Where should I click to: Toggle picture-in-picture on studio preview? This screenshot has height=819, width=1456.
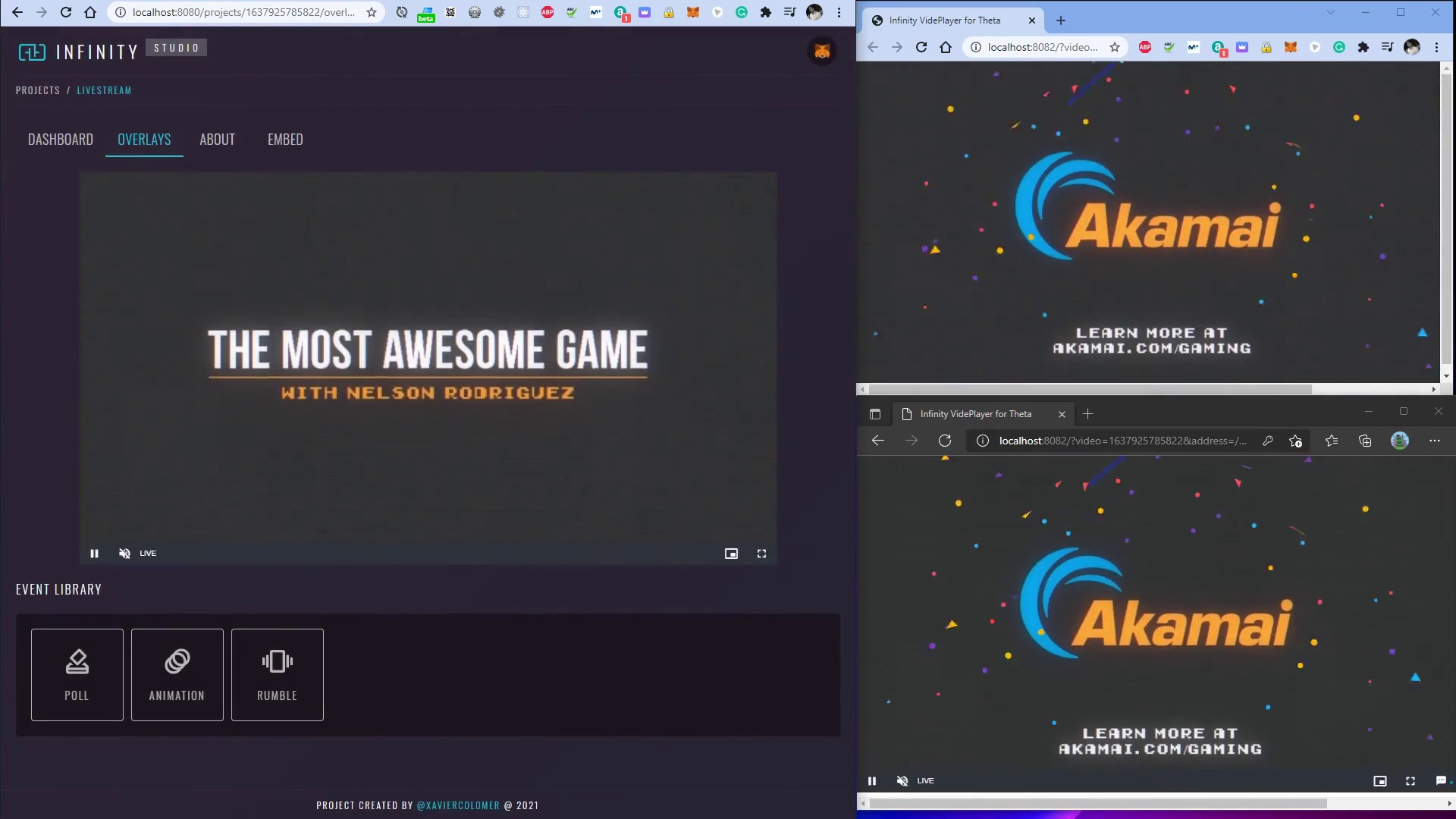tap(731, 554)
